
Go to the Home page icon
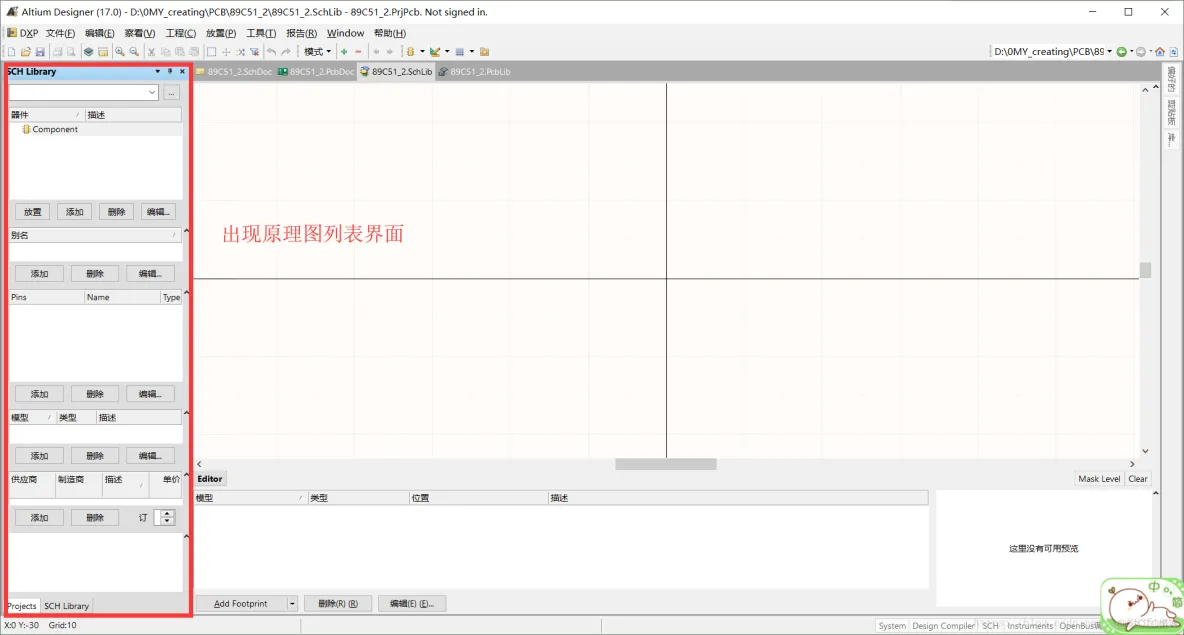tap(1160, 52)
